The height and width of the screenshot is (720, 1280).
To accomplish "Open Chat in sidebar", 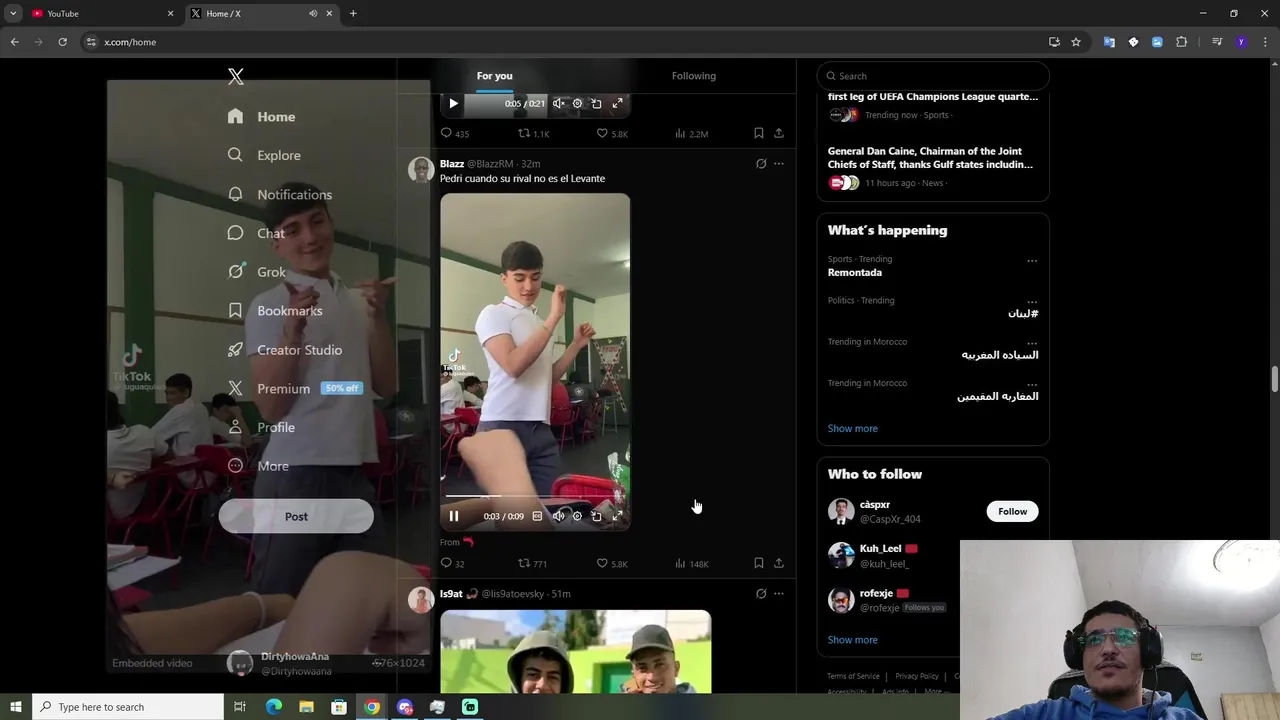I will click(x=256, y=233).
